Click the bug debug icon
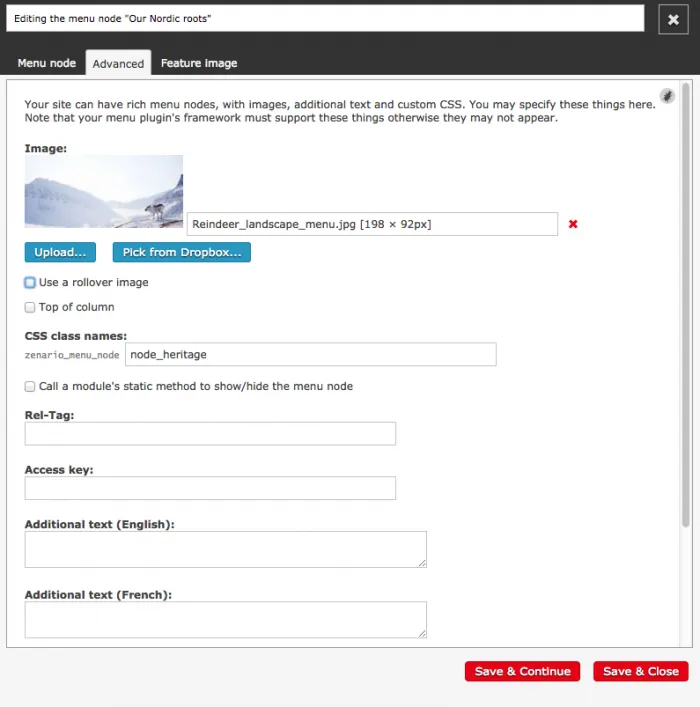 tap(667, 96)
